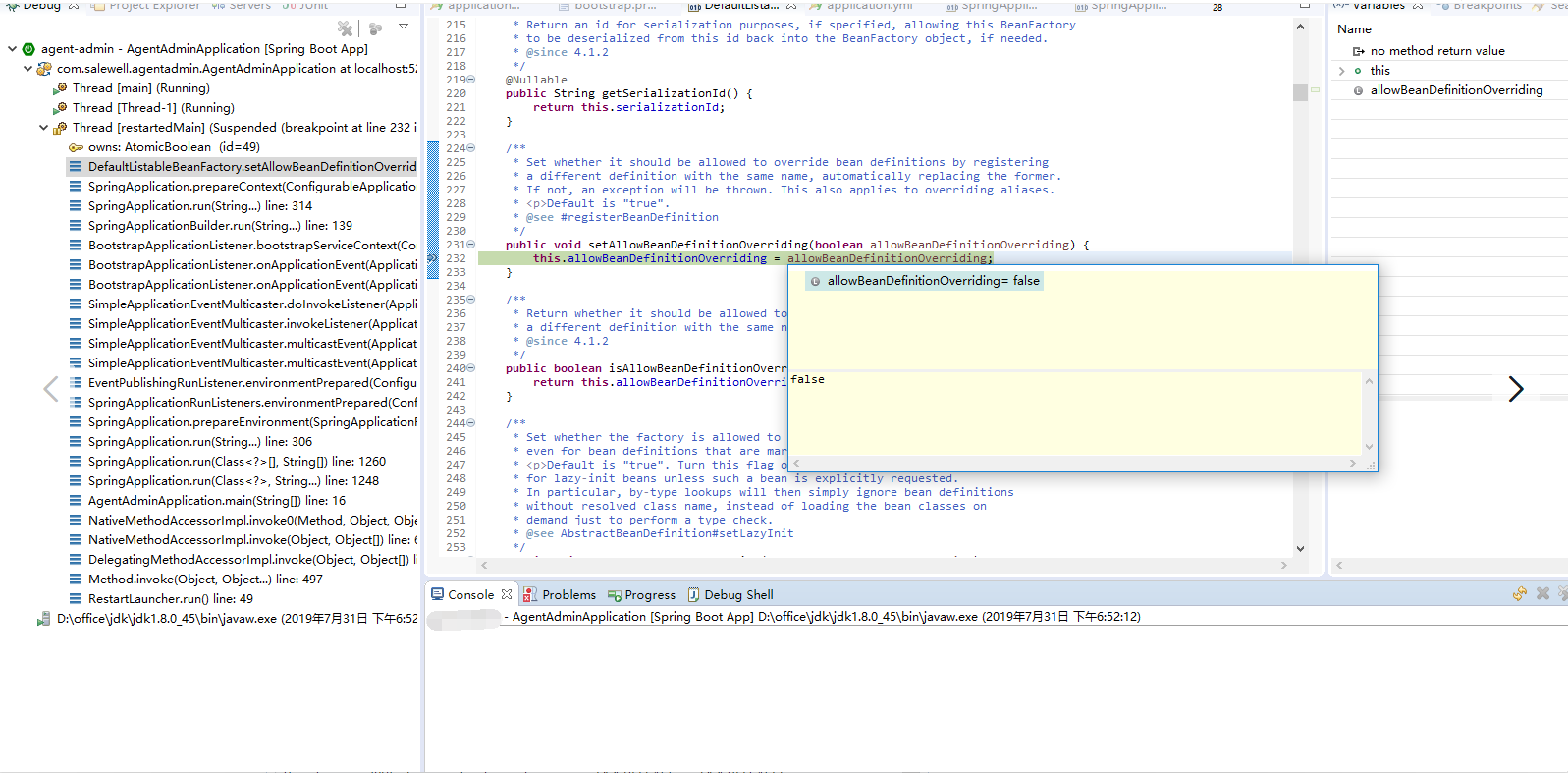This screenshot has height=773, width=1568.
Task: Expand the 'this' variable node
Action: 1341,71
